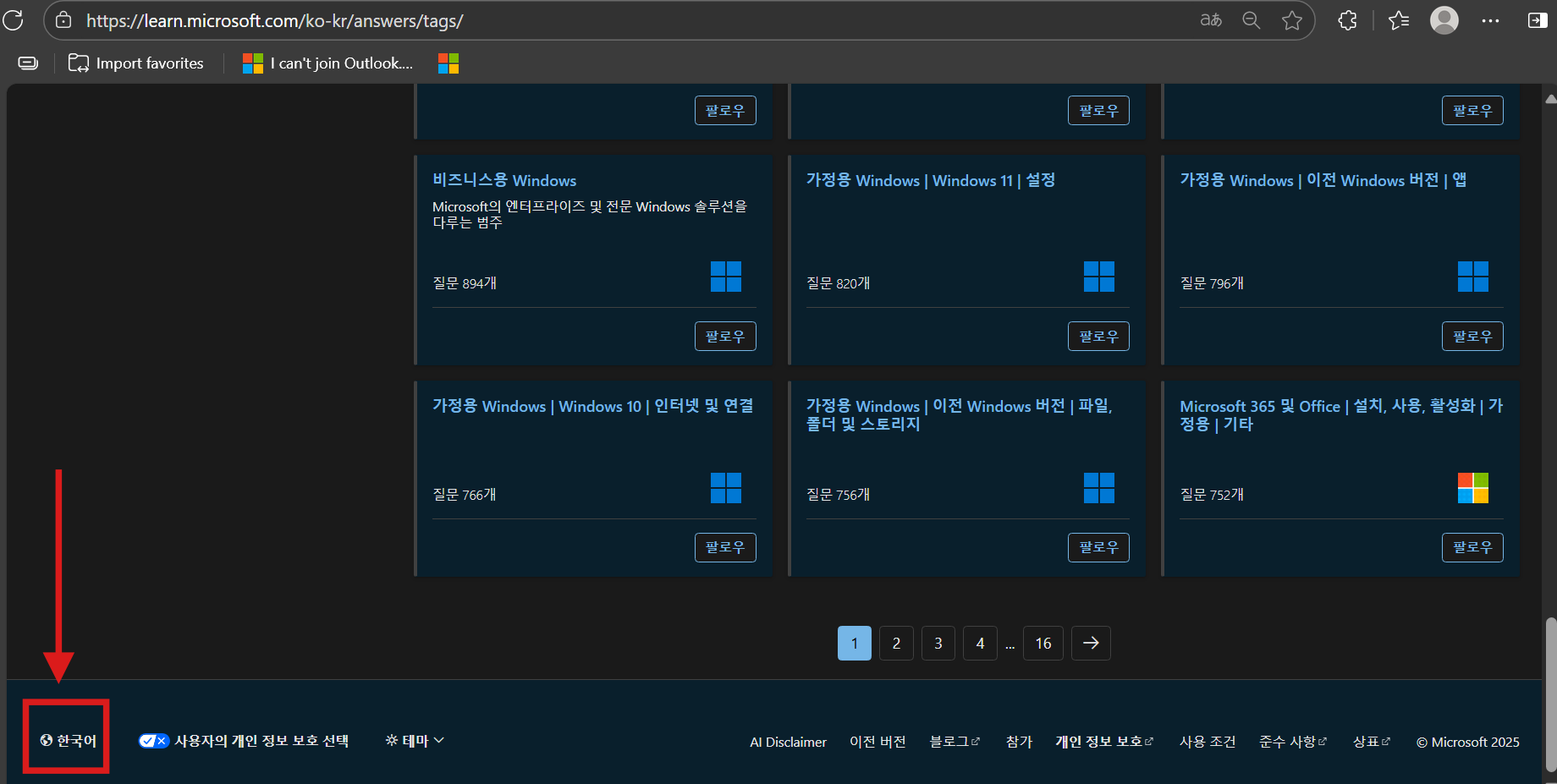Follow the Windows 10 인터넷 및 연결 tag
The width and height of the screenshot is (1557, 784).
tap(725, 547)
